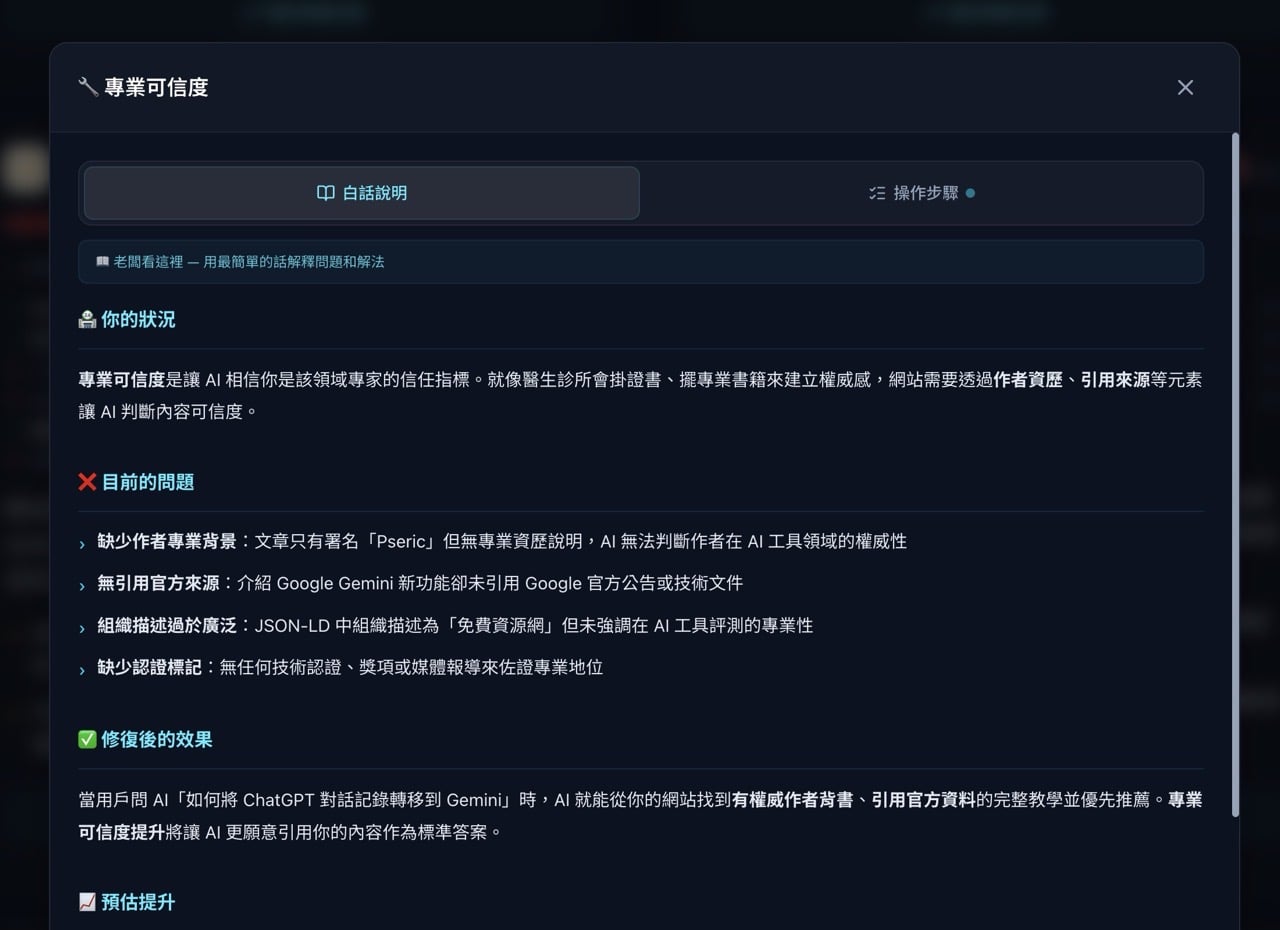Expand the 缺少作者專業背景 chevron bullet
This screenshot has height=930, width=1280.
tap(82, 544)
